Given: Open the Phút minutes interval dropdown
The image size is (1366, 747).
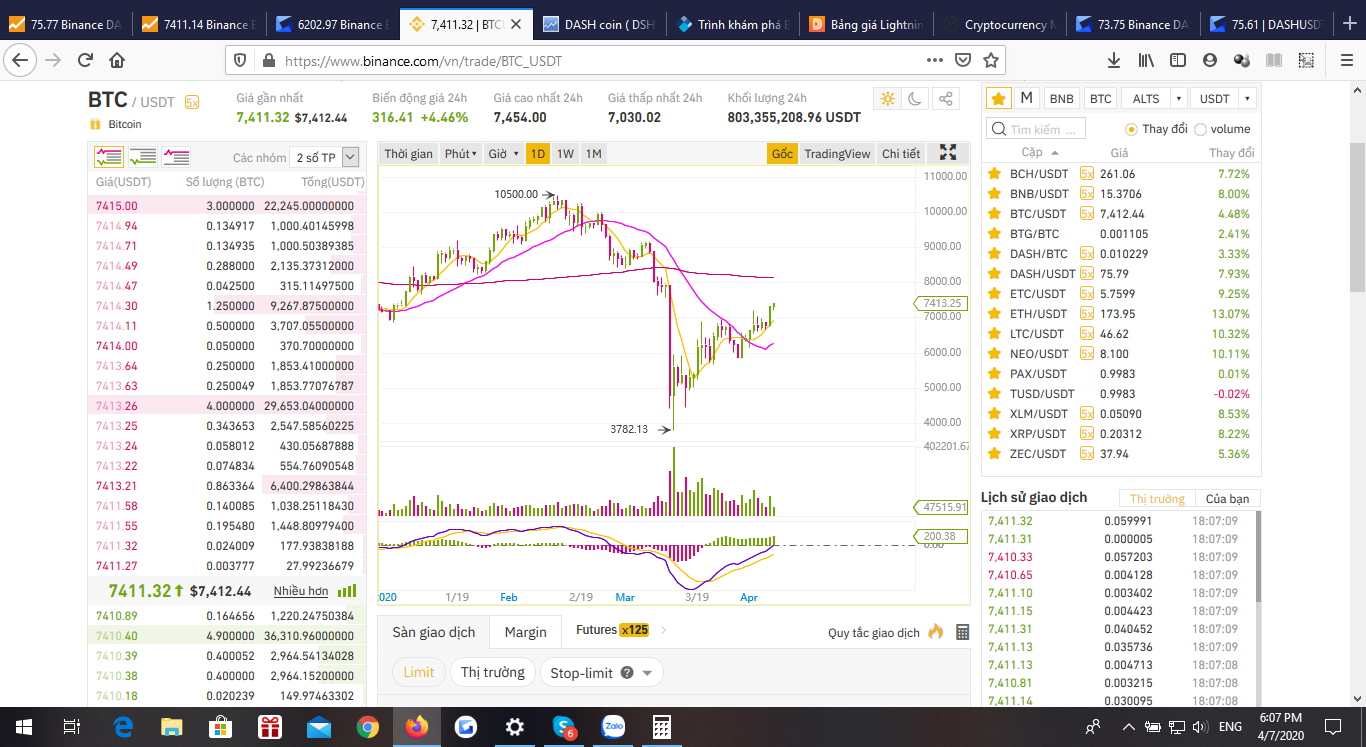Looking at the screenshot, I should [461, 153].
